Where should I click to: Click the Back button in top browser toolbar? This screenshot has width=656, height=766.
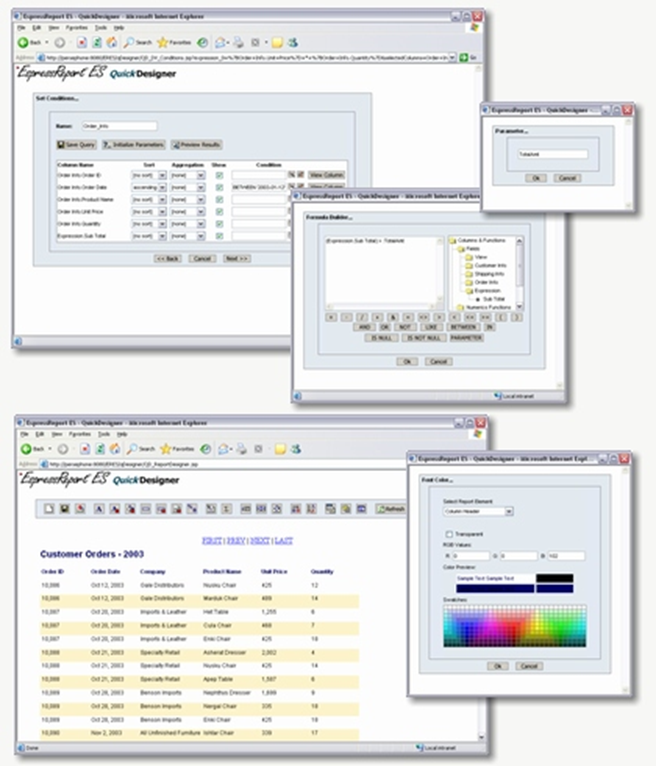click(x=32, y=42)
